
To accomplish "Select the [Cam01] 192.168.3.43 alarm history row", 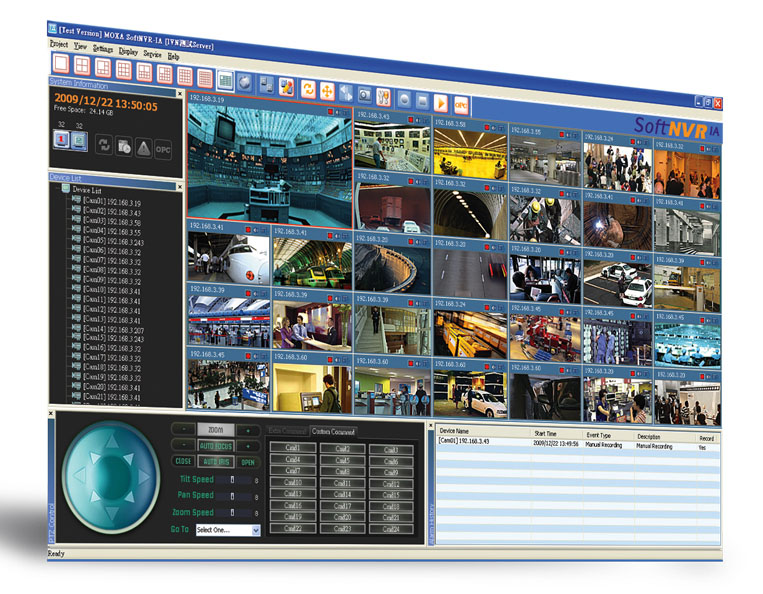I will point(577,444).
